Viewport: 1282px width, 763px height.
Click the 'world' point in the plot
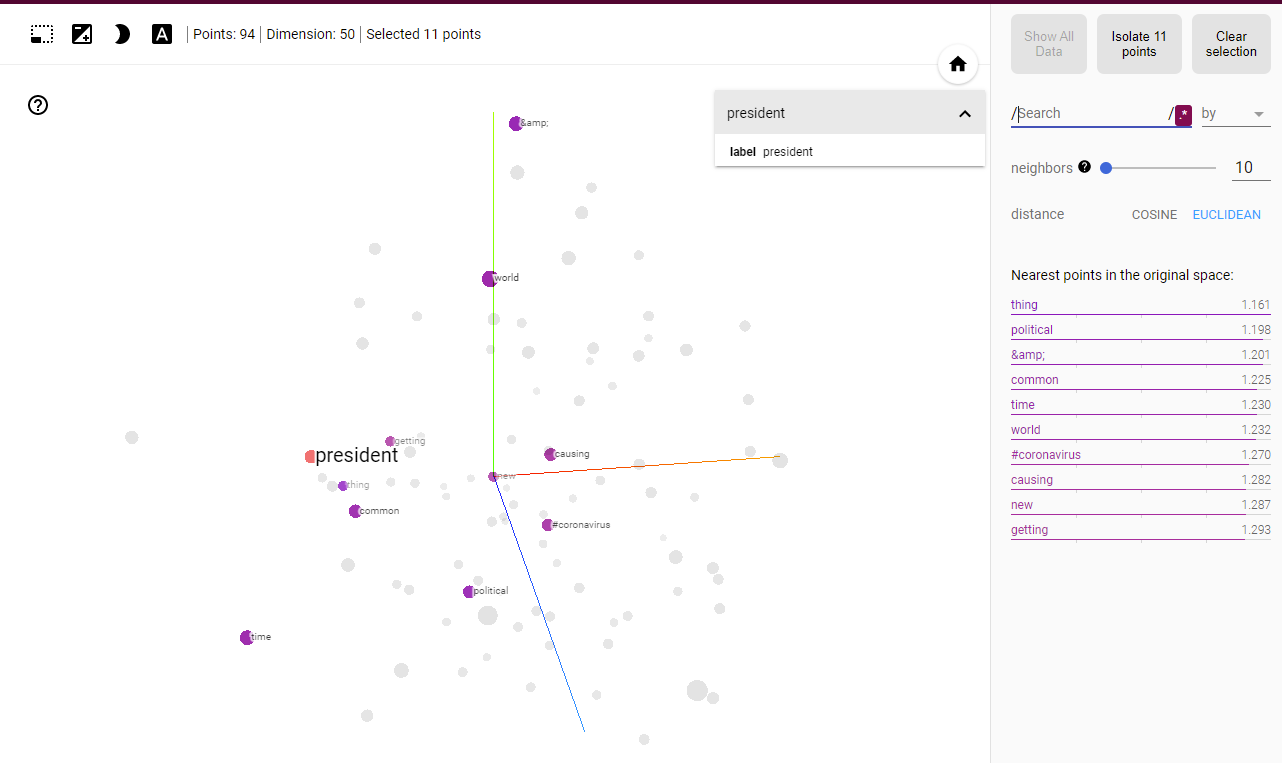point(489,279)
